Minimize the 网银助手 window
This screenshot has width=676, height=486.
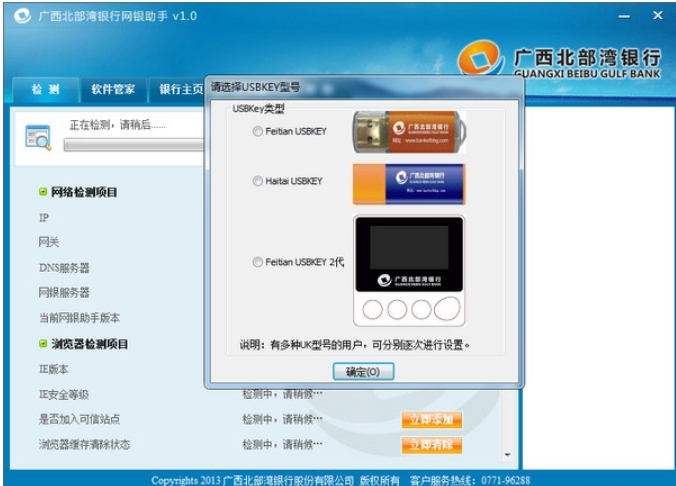click(x=624, y=16)
